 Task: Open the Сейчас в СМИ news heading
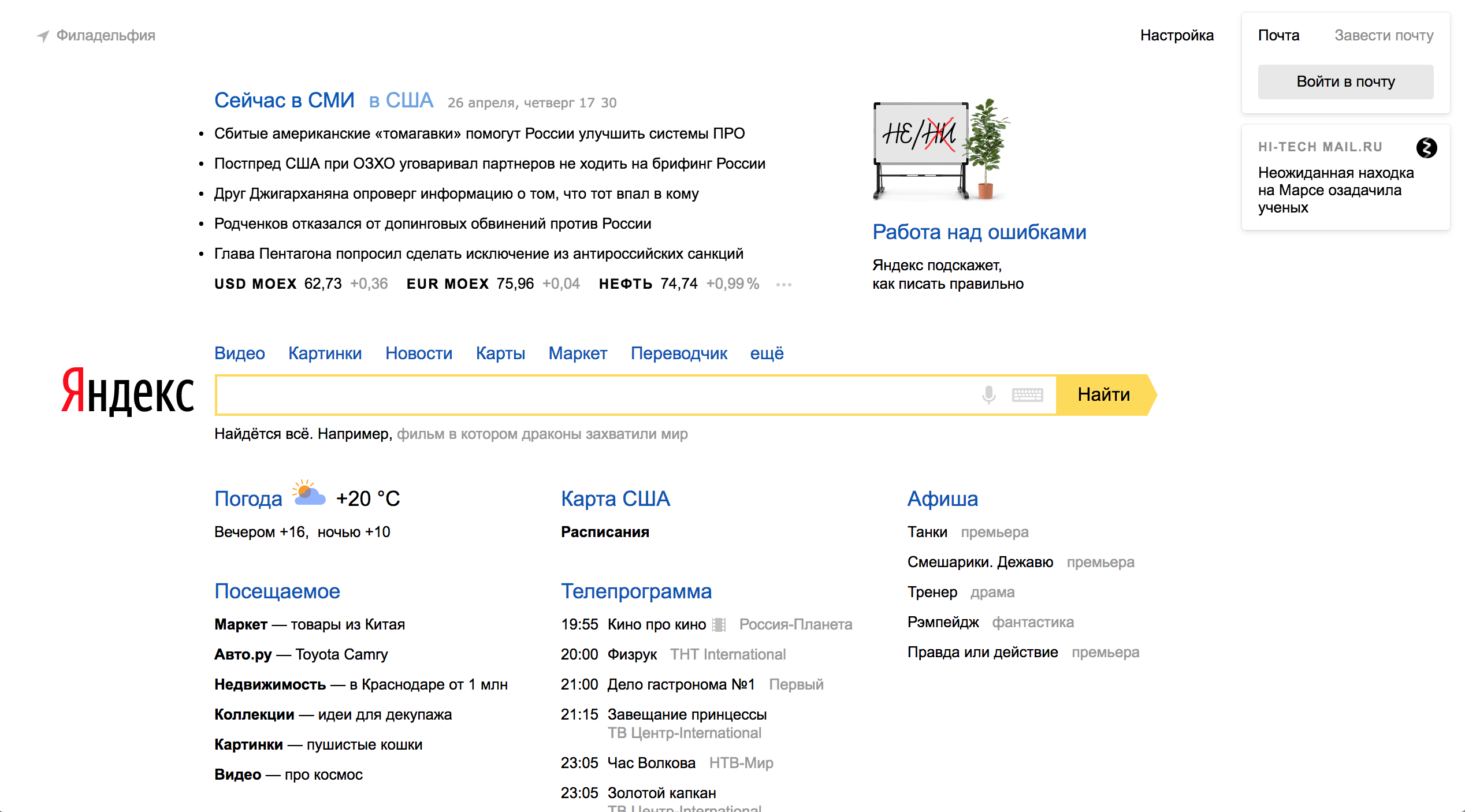tap(284, 100)
